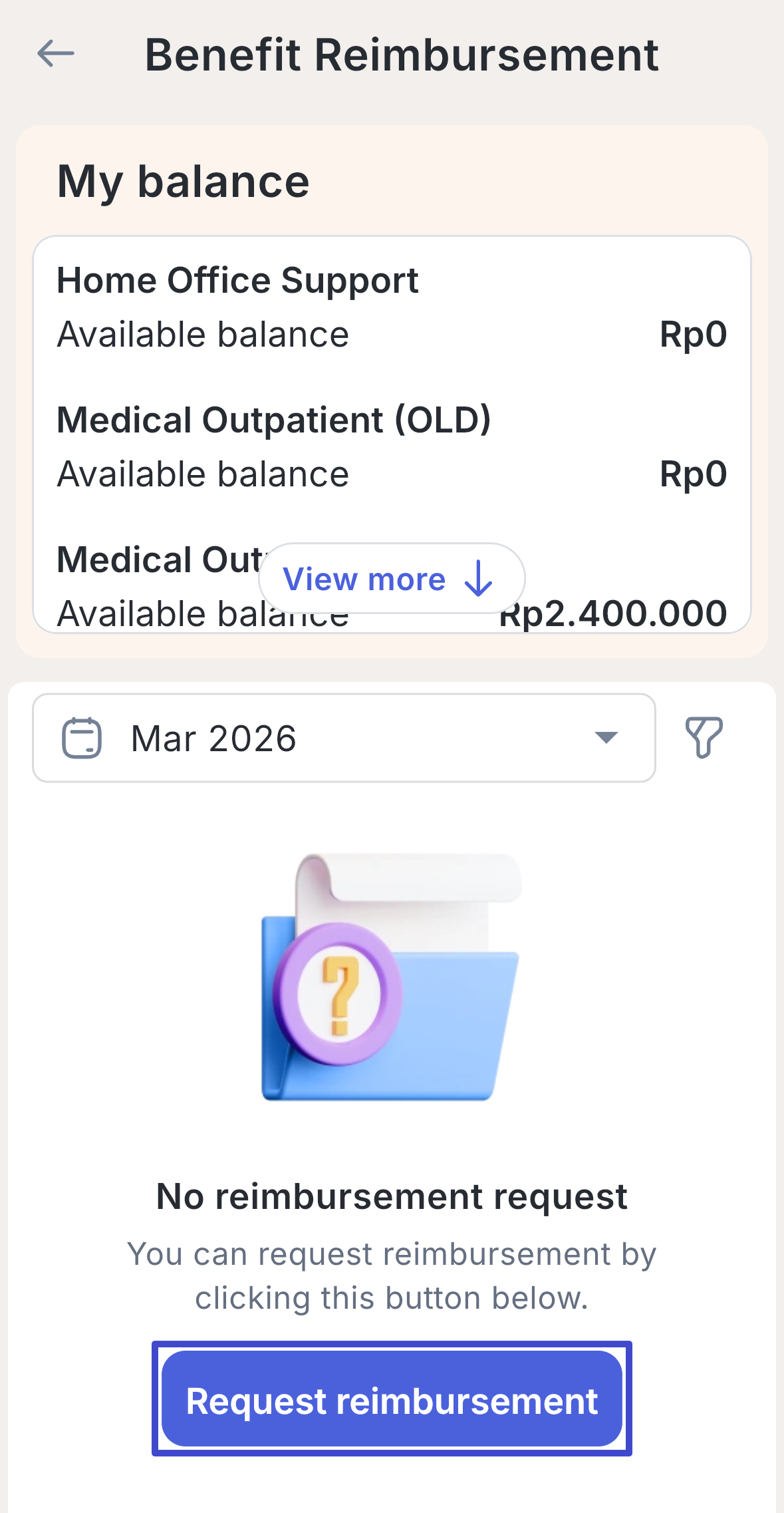This screenshot has height=1513, width=784.
Task: Tap the reimbursement instructions hint text
Action: [x=392, y=1275]
